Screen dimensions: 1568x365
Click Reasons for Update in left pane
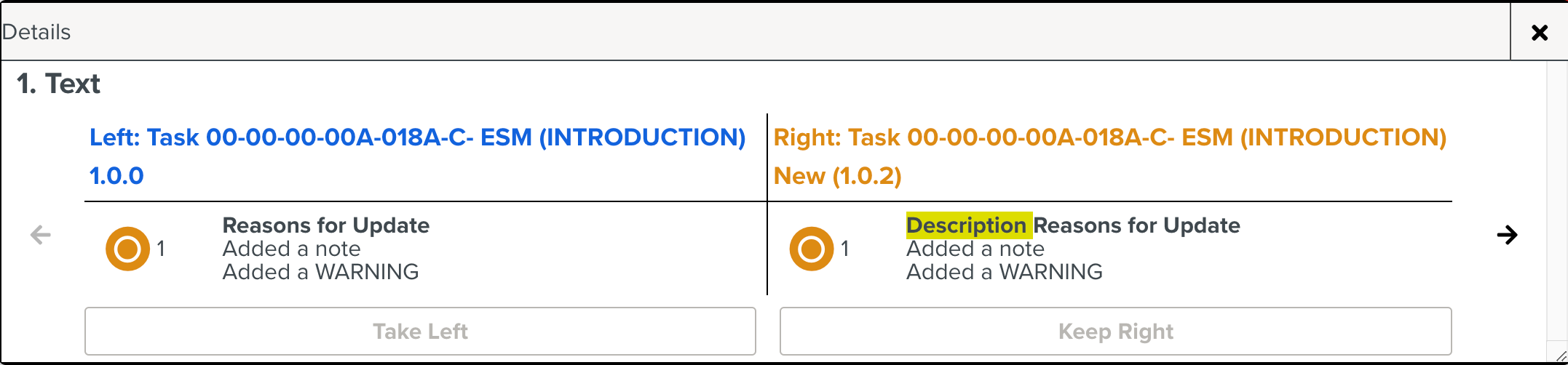[325, 225]
